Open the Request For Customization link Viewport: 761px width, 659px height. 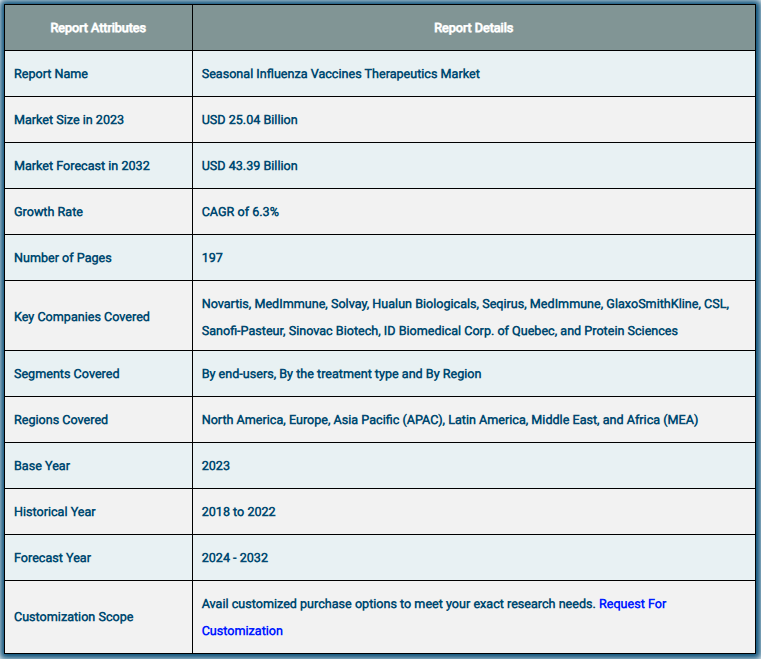click(x=632, y=604)
